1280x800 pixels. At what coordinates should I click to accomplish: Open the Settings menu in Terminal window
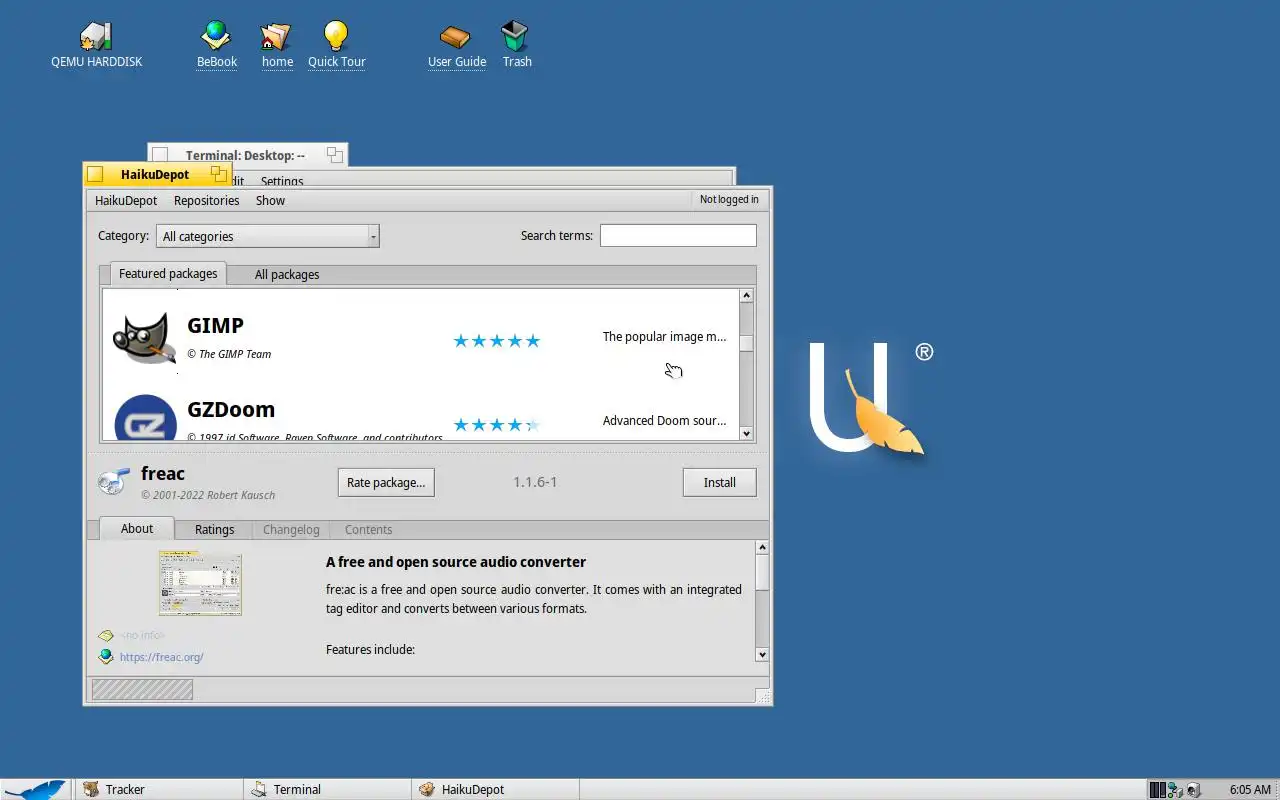[282, 181]
